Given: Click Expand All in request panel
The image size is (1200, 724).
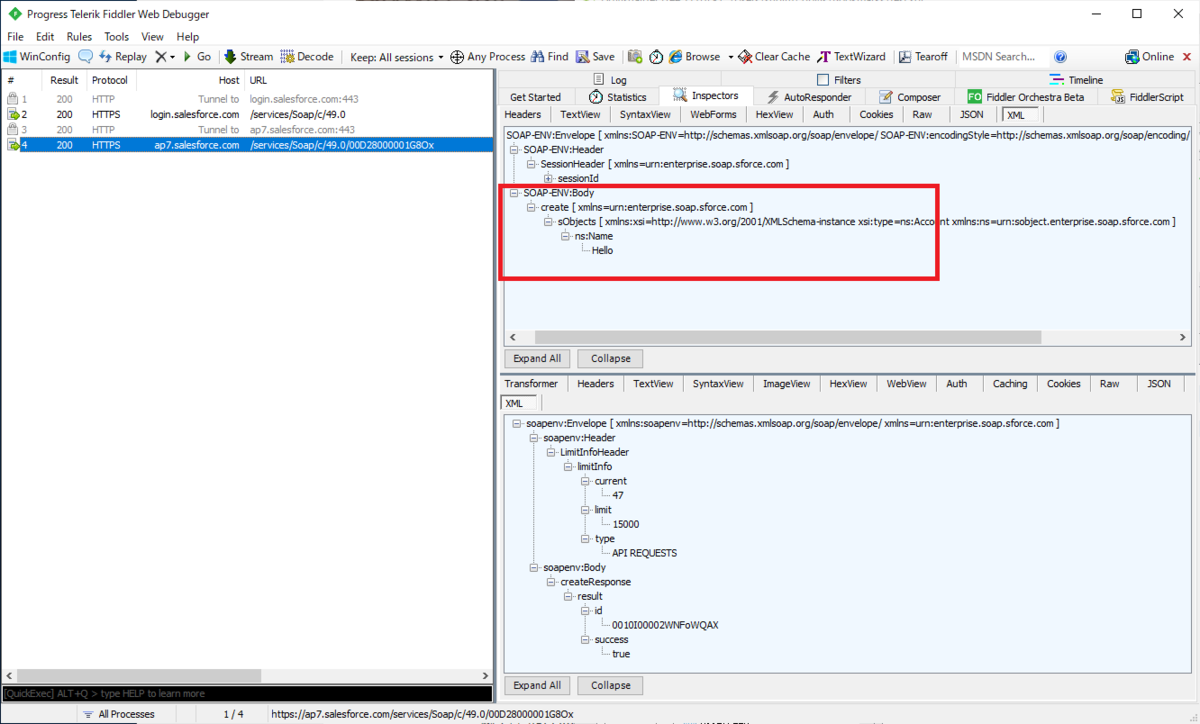Looking at the screenshot, I should click(x=537, y=358).
